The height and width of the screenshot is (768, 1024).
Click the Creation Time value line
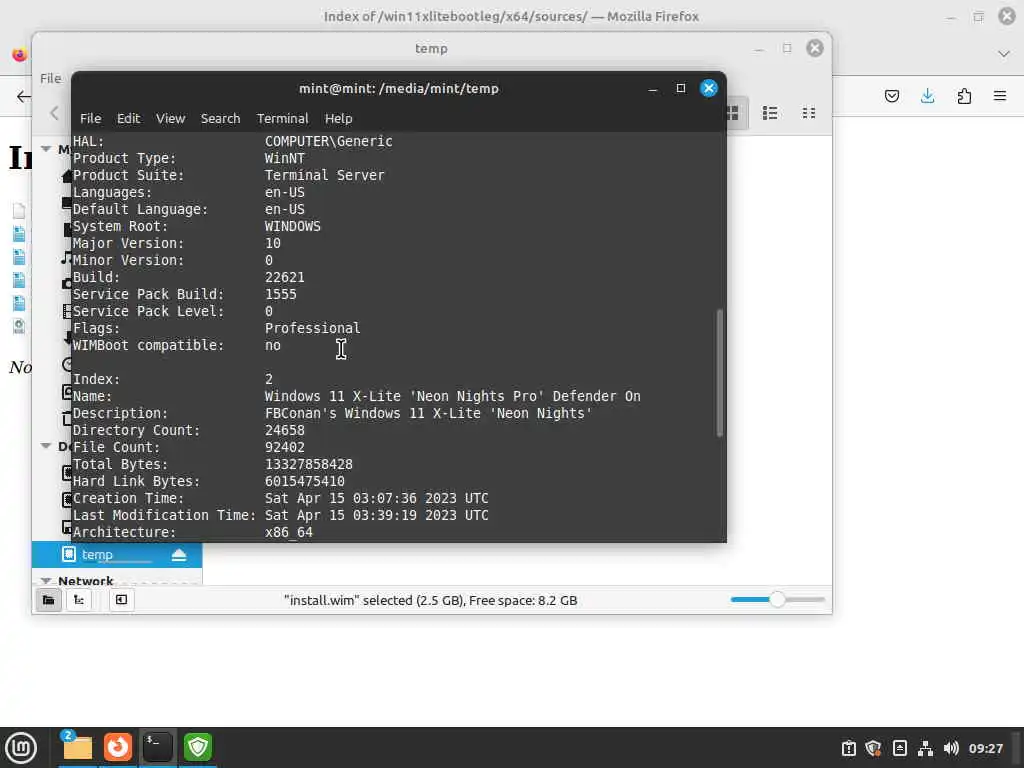coord(376,498)
